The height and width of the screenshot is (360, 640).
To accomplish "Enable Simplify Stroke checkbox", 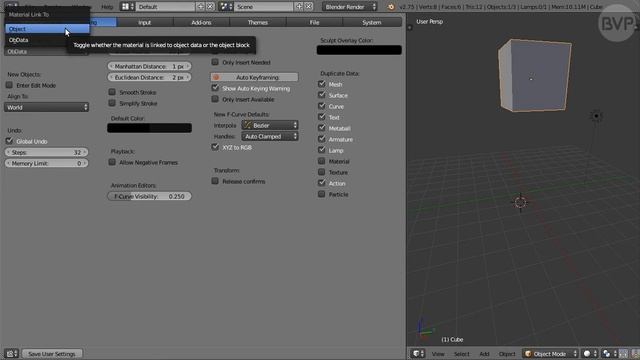I will tap(112, 103).
